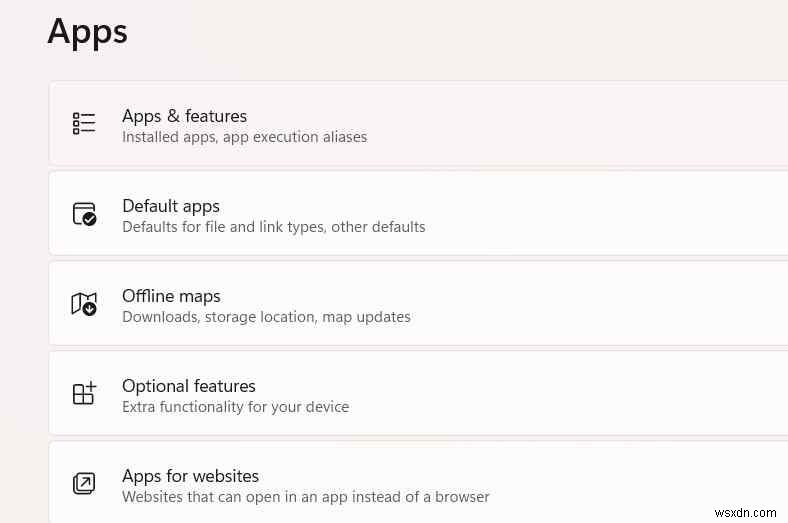Screen dimensions: 788x523
Task: Click the Apps & features list icon
Action: click(84, 123)
